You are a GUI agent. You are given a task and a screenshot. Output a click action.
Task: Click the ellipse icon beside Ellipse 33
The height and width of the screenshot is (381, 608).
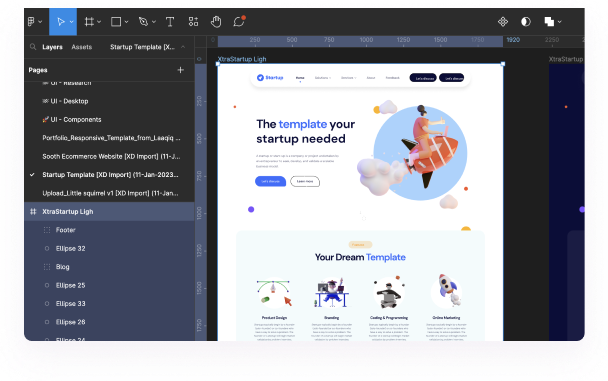47,304
